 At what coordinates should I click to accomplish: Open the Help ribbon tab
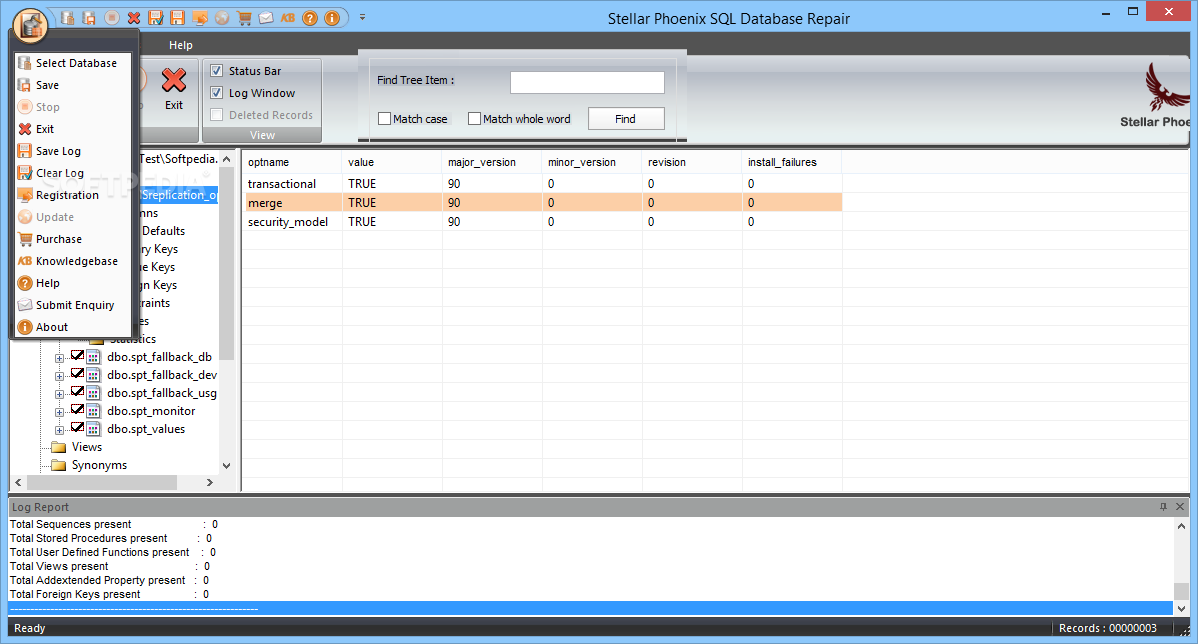181,45
